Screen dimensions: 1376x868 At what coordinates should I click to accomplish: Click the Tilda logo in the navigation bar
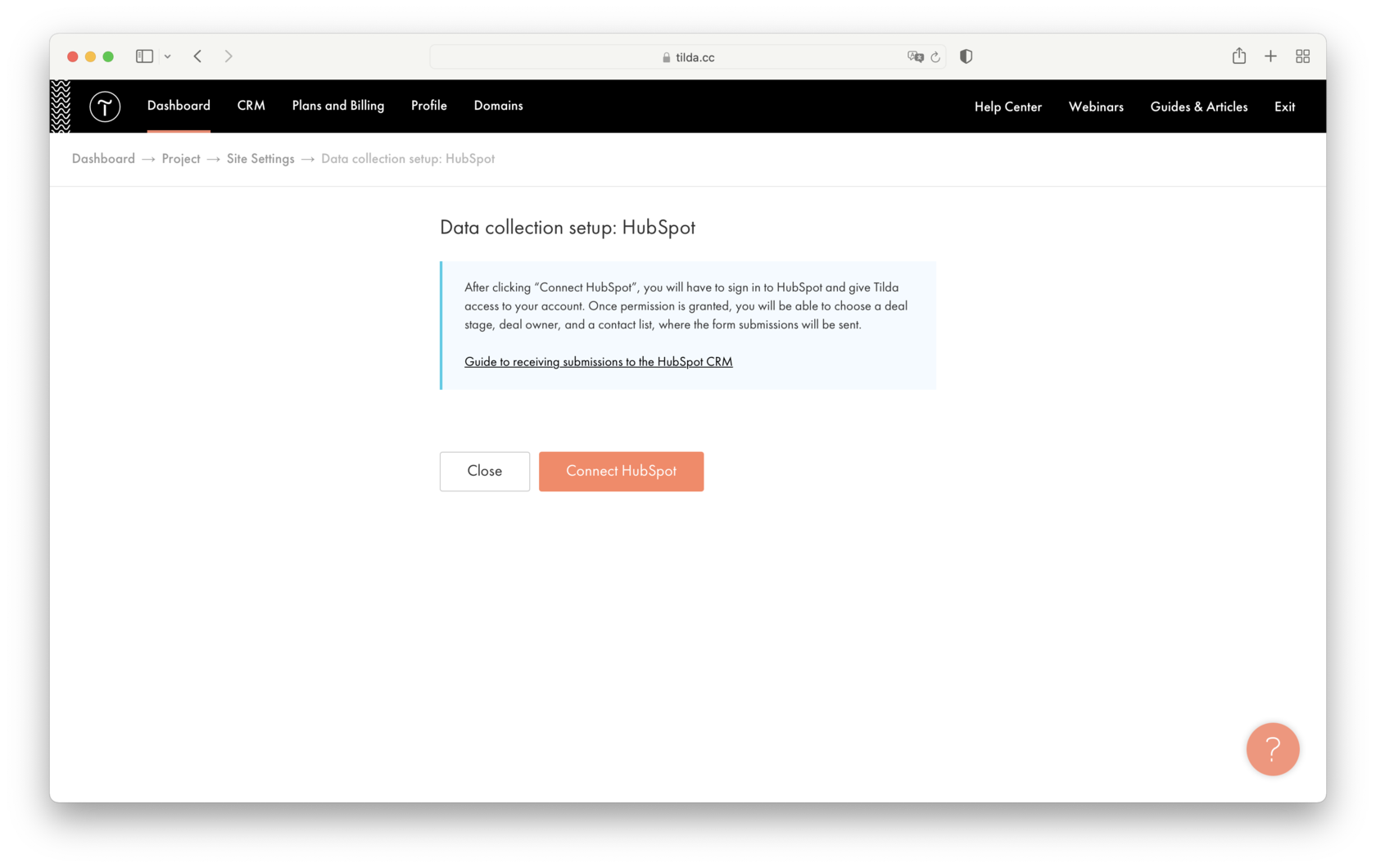point(104,106)
